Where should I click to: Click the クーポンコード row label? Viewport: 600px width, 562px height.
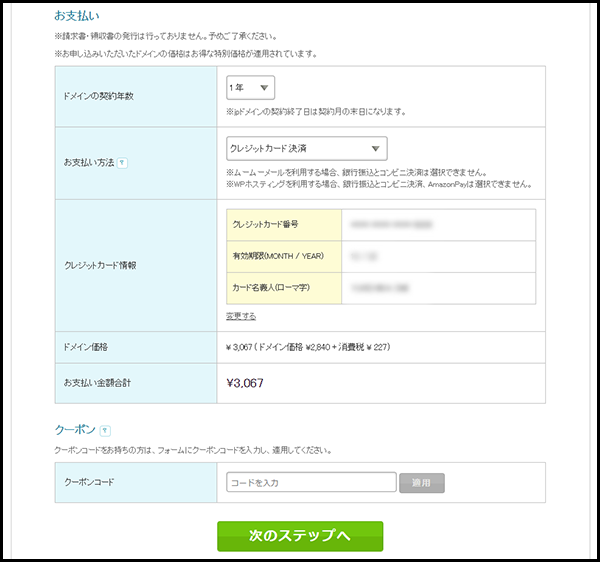(x=88, y=483)
